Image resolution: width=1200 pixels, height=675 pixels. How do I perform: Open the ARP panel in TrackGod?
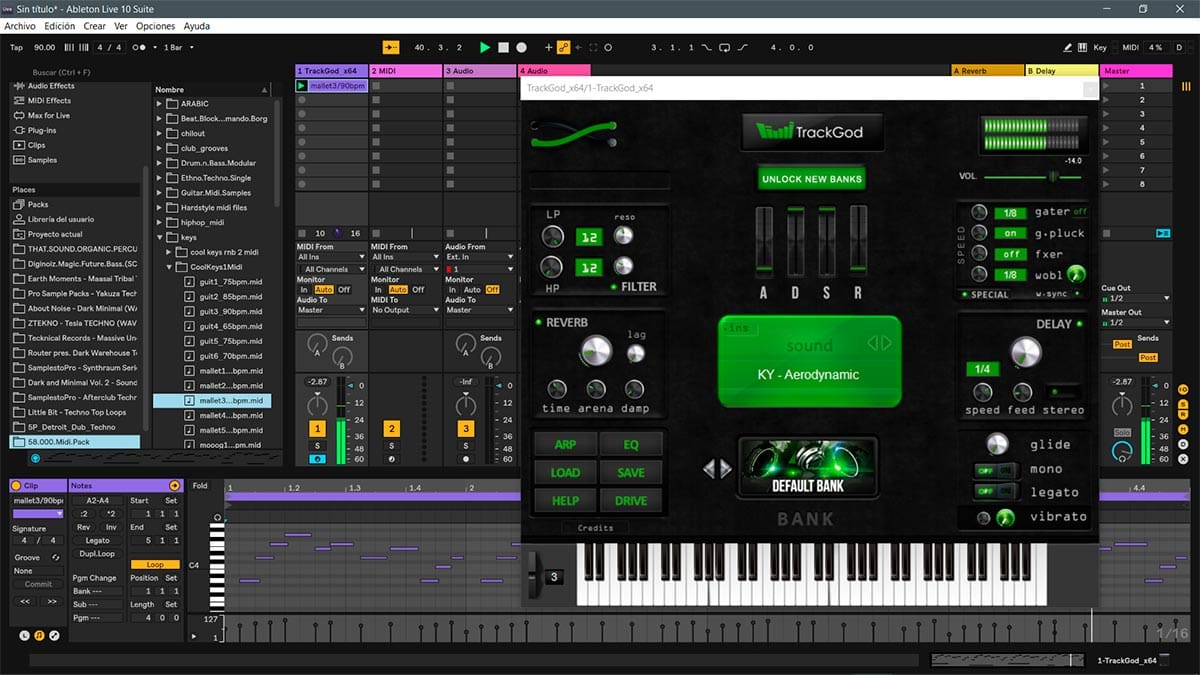(565, 444)
